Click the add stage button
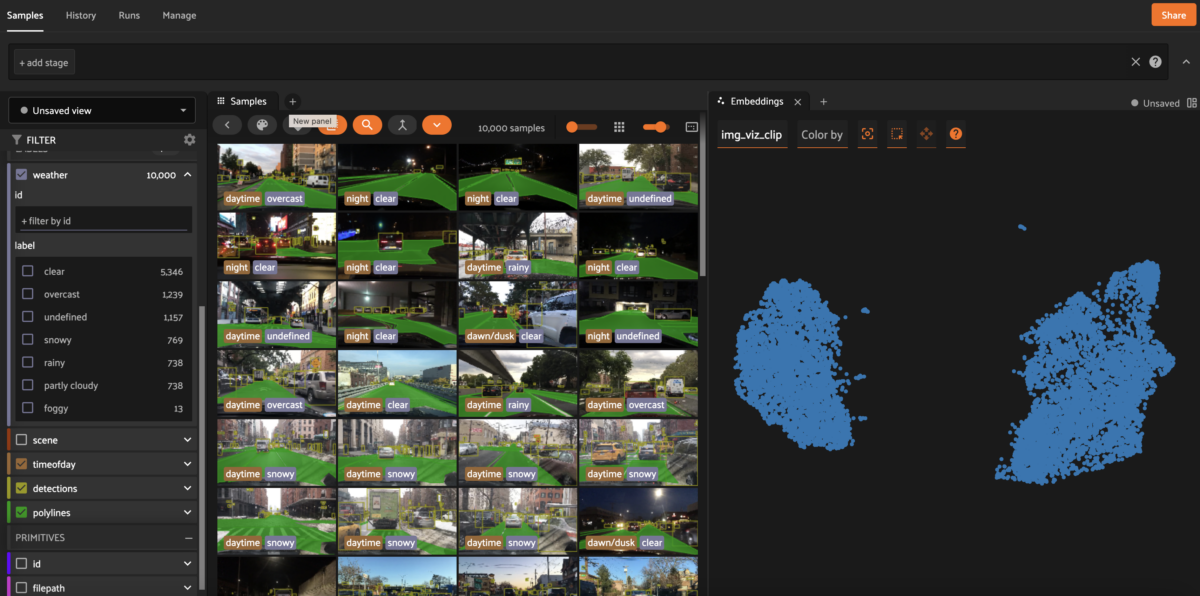The width and height of the screenshot is (1200, 596). 43,61
